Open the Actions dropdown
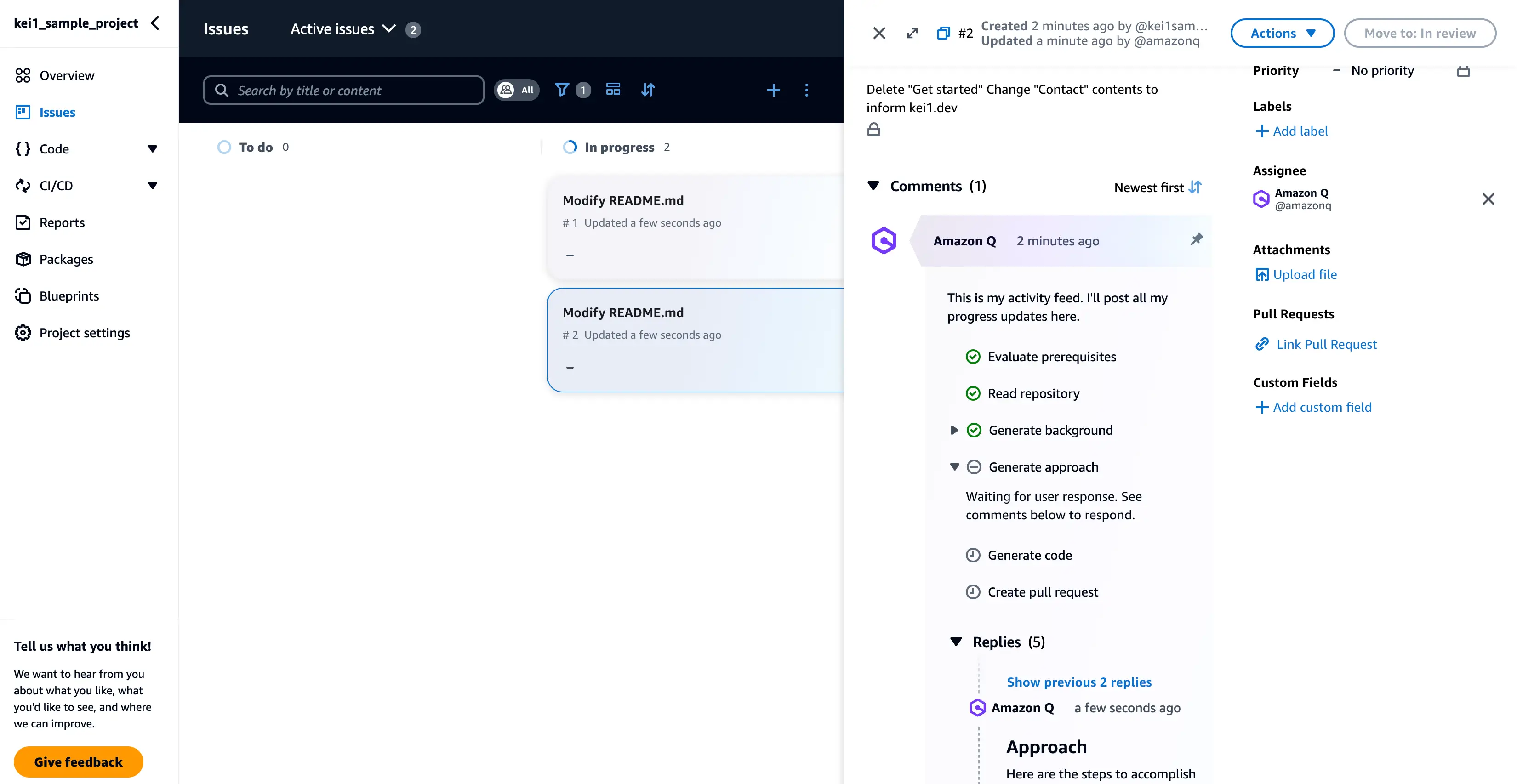The height and width of the screenshot is (784, 1517). [1282, 33]
